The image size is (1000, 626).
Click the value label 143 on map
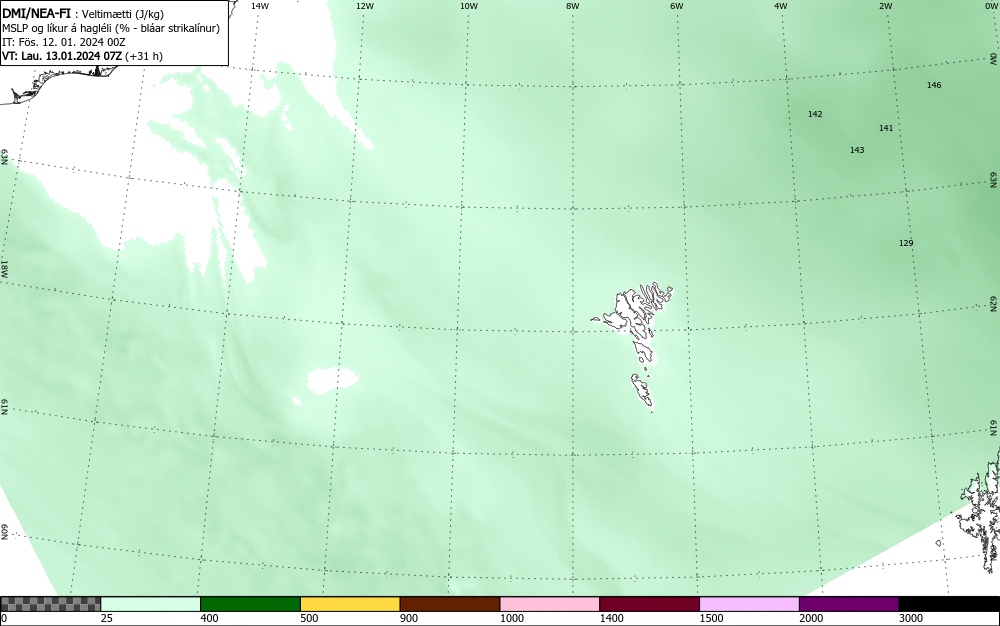tap(857, 150)
